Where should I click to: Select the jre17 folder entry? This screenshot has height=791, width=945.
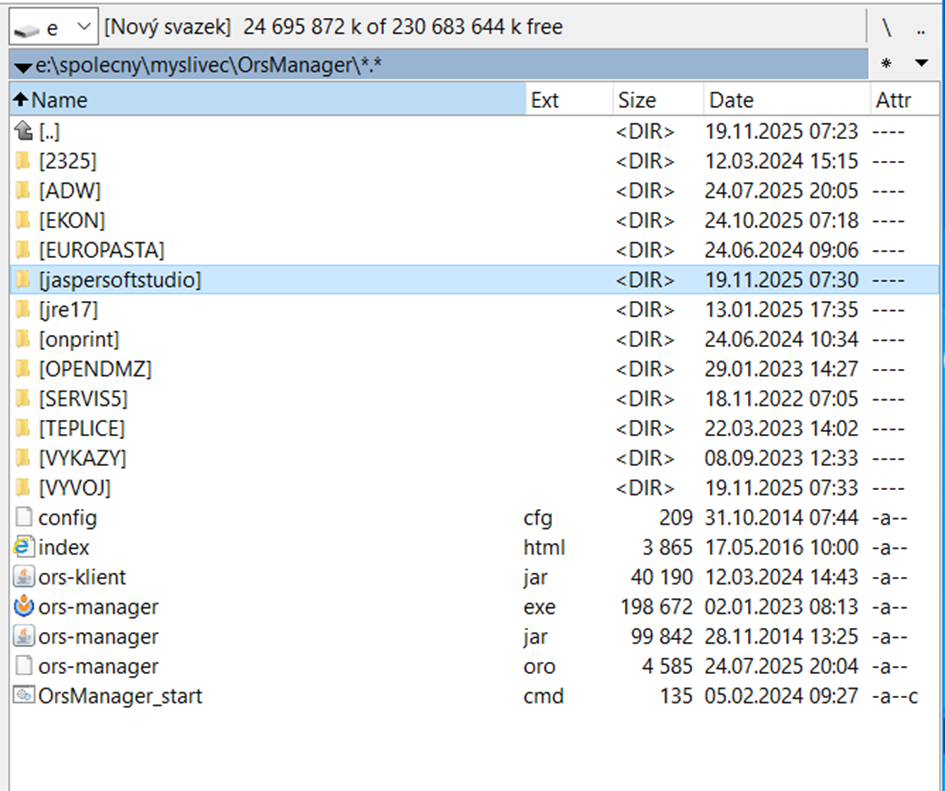pos(68,310)
